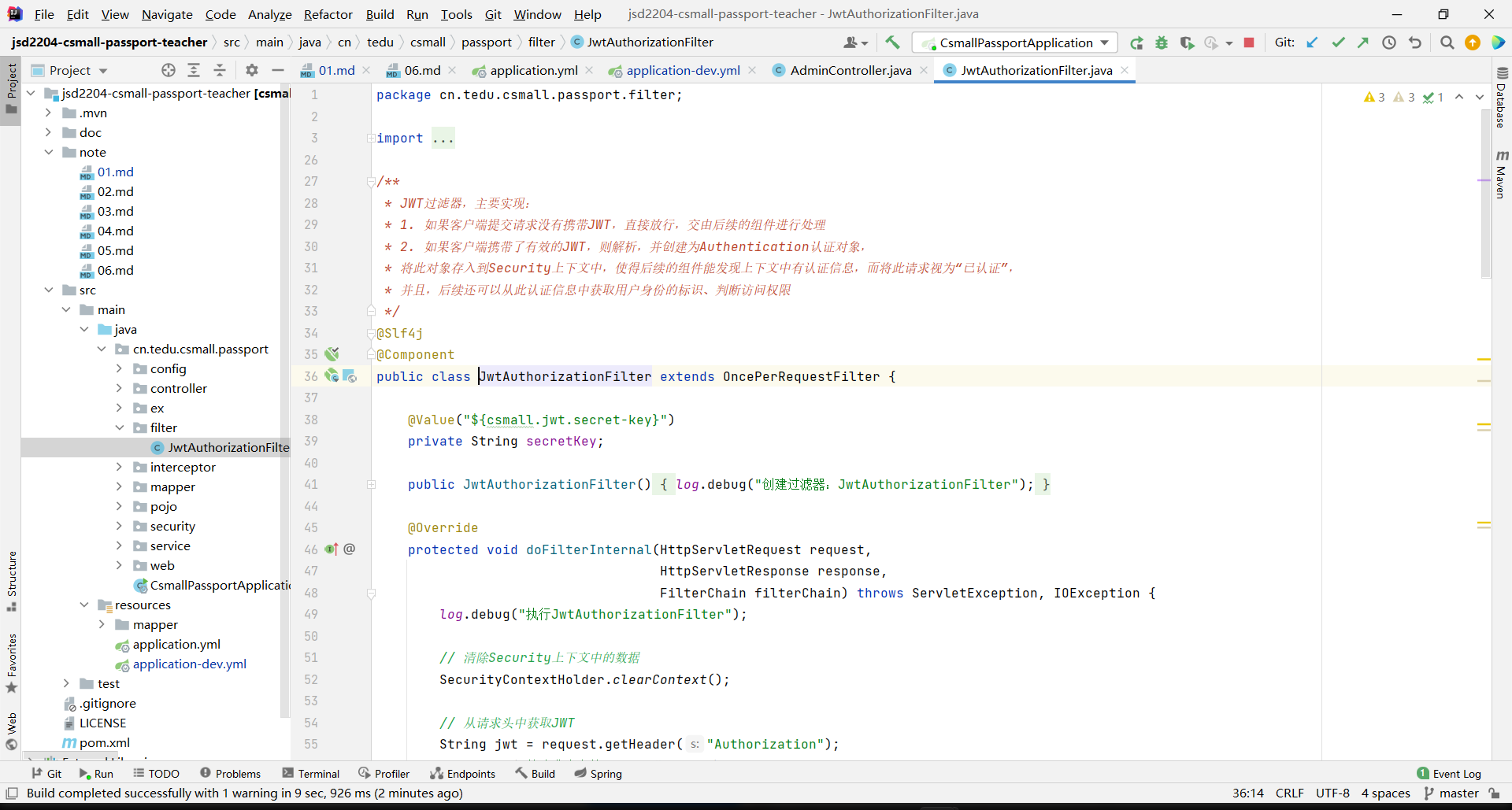Expand the doc folder
The width and height of the screenshot is (1512, 810).
[49, 132]
